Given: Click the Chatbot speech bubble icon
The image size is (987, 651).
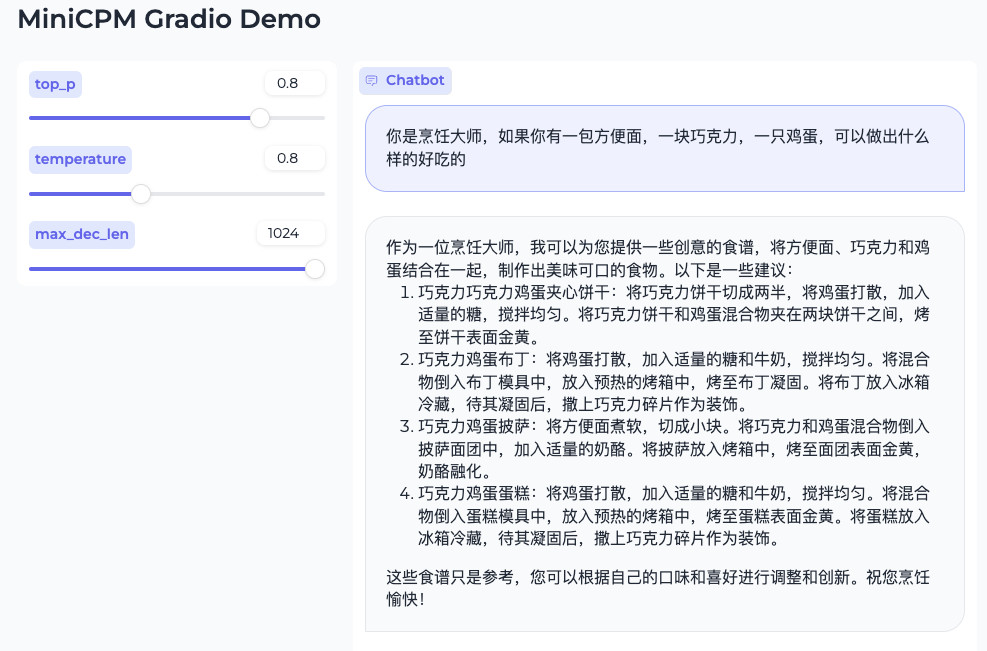Looking at the screenshot, I should [x=371, y=81].
